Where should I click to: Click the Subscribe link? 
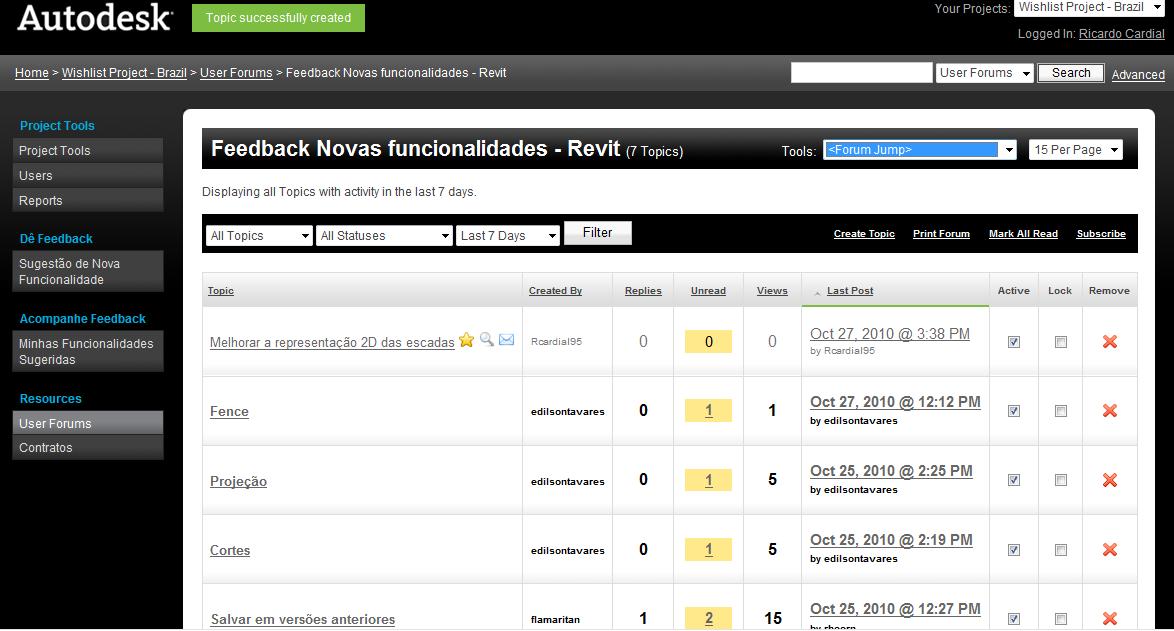[1101, 234]
